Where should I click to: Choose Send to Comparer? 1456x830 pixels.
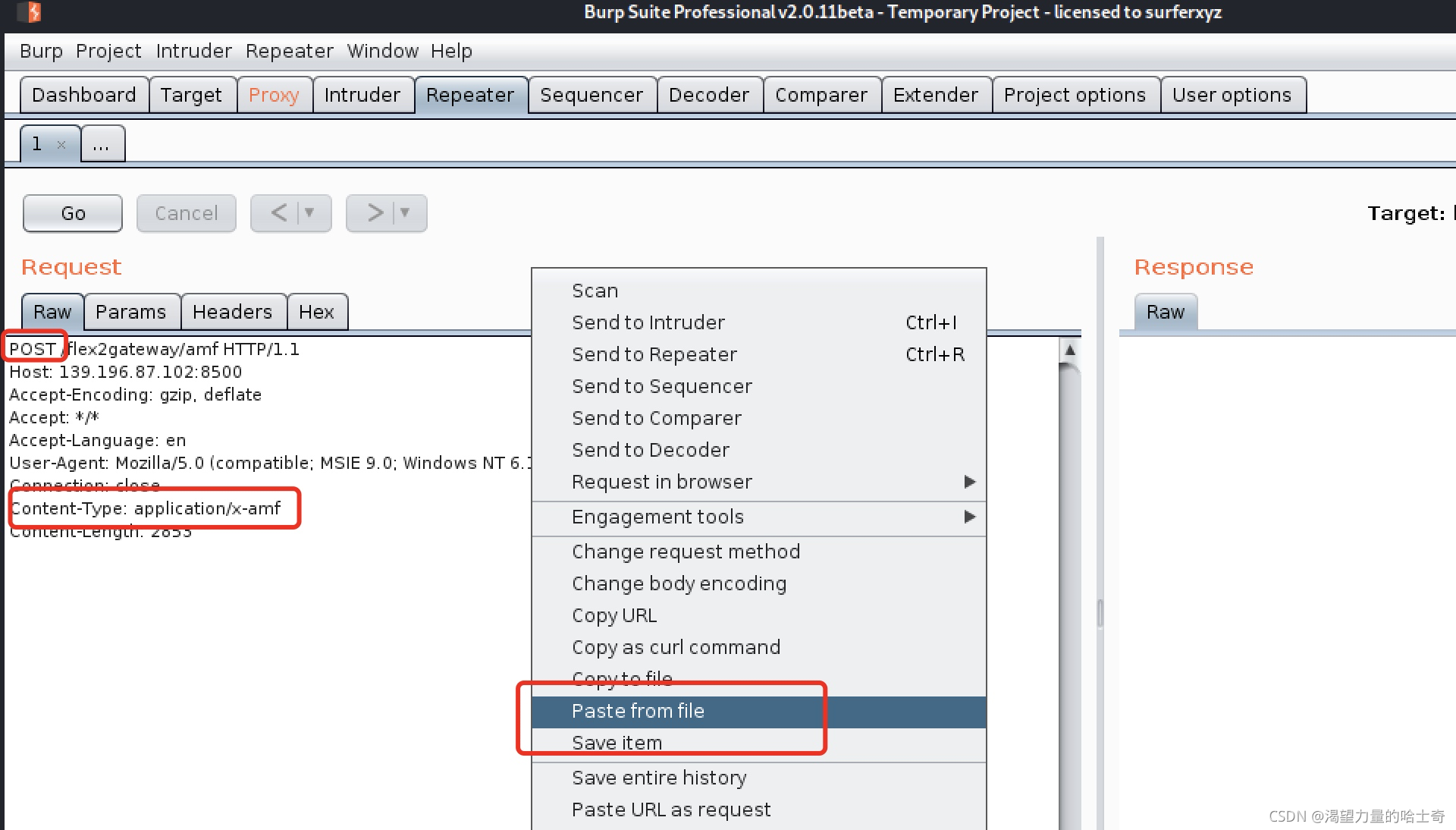point(758,418)
